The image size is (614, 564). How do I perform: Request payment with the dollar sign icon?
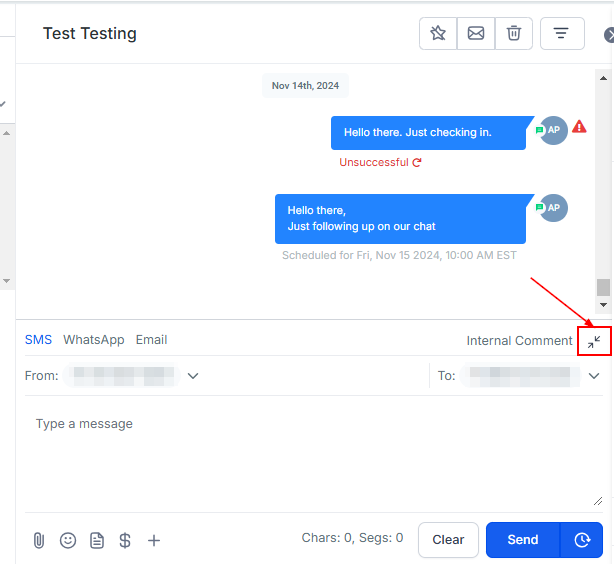(x=125, y=540)
